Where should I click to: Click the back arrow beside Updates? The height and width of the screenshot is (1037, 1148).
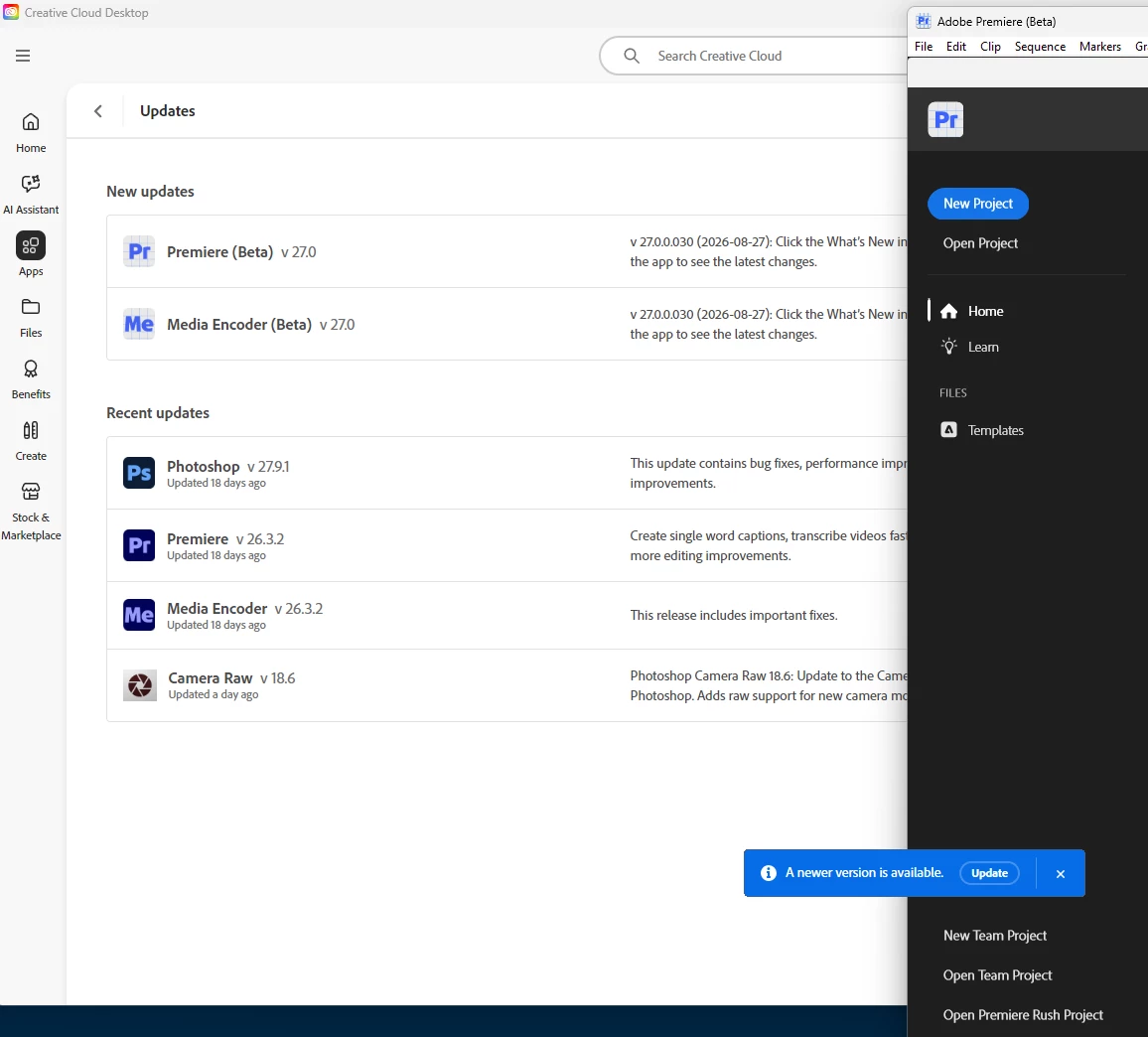click(x=98, y=110)
